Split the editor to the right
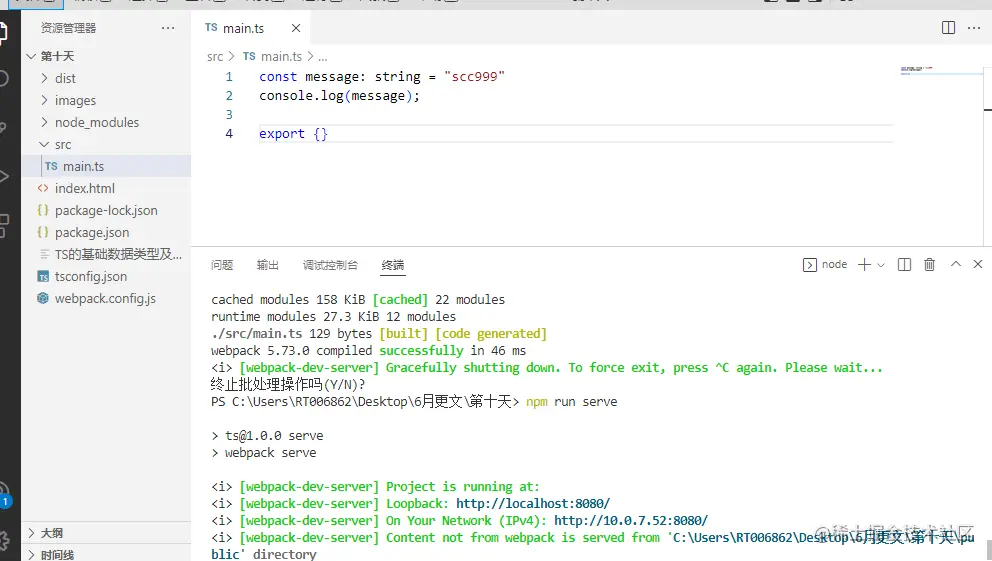992x561 pixels. coord(948,27)
